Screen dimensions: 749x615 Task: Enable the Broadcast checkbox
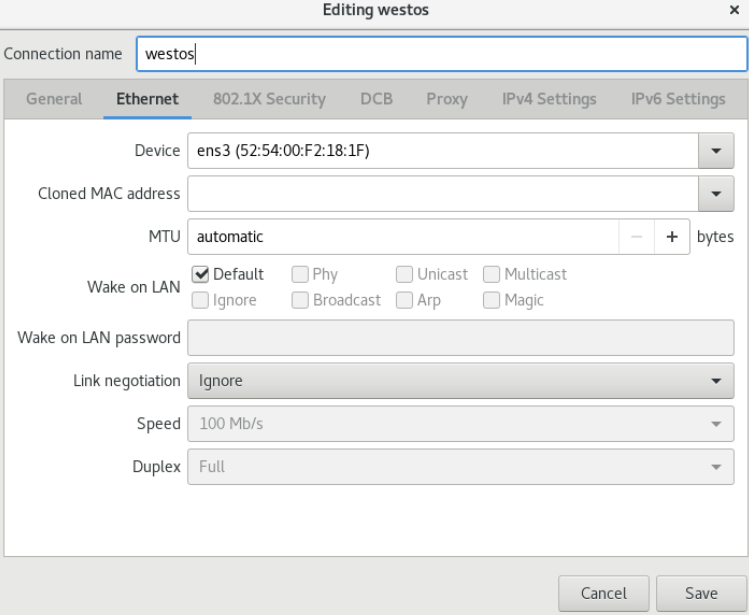pyautogui.click(x=300, y=300)
